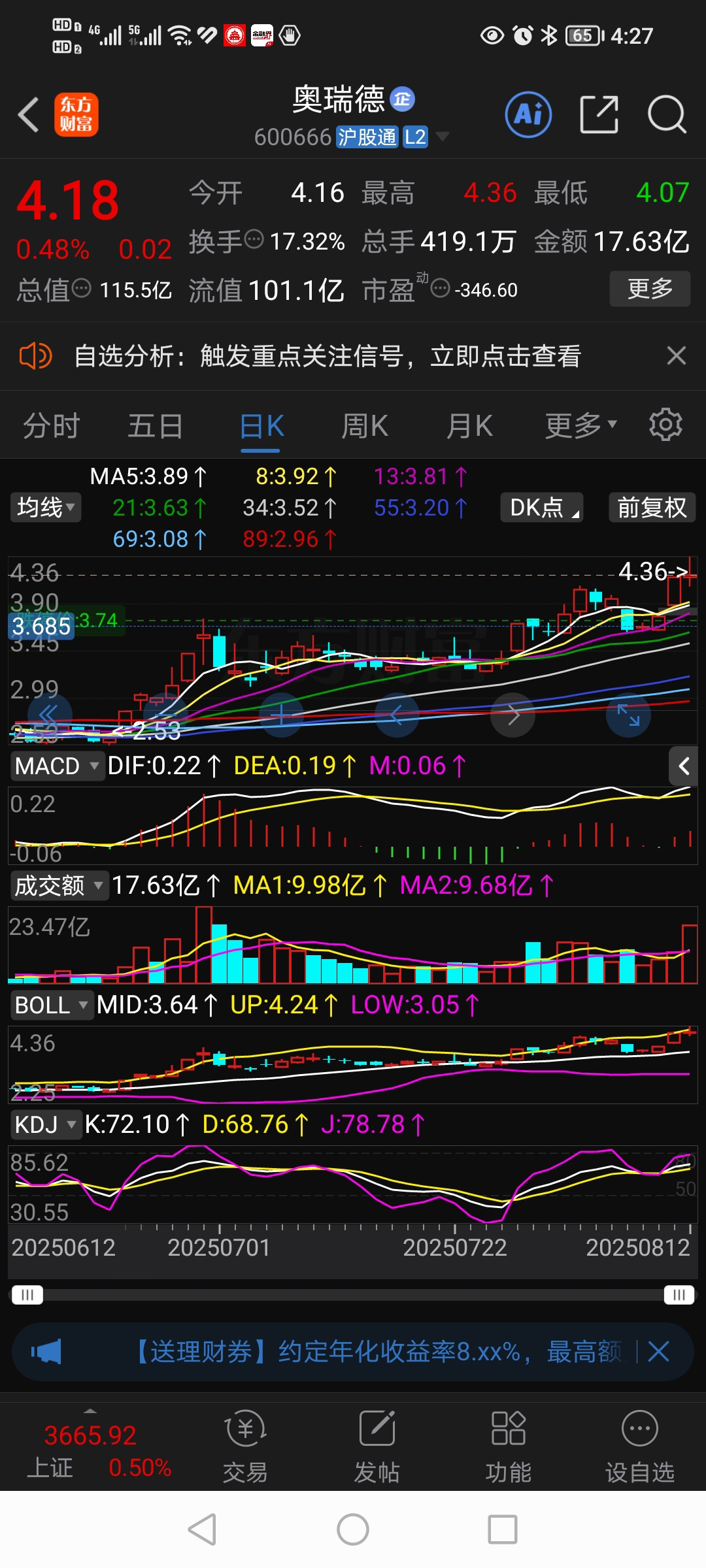Open 交易 trading icon
The image size is (706, 1568).
click(x=245, y=1447)
